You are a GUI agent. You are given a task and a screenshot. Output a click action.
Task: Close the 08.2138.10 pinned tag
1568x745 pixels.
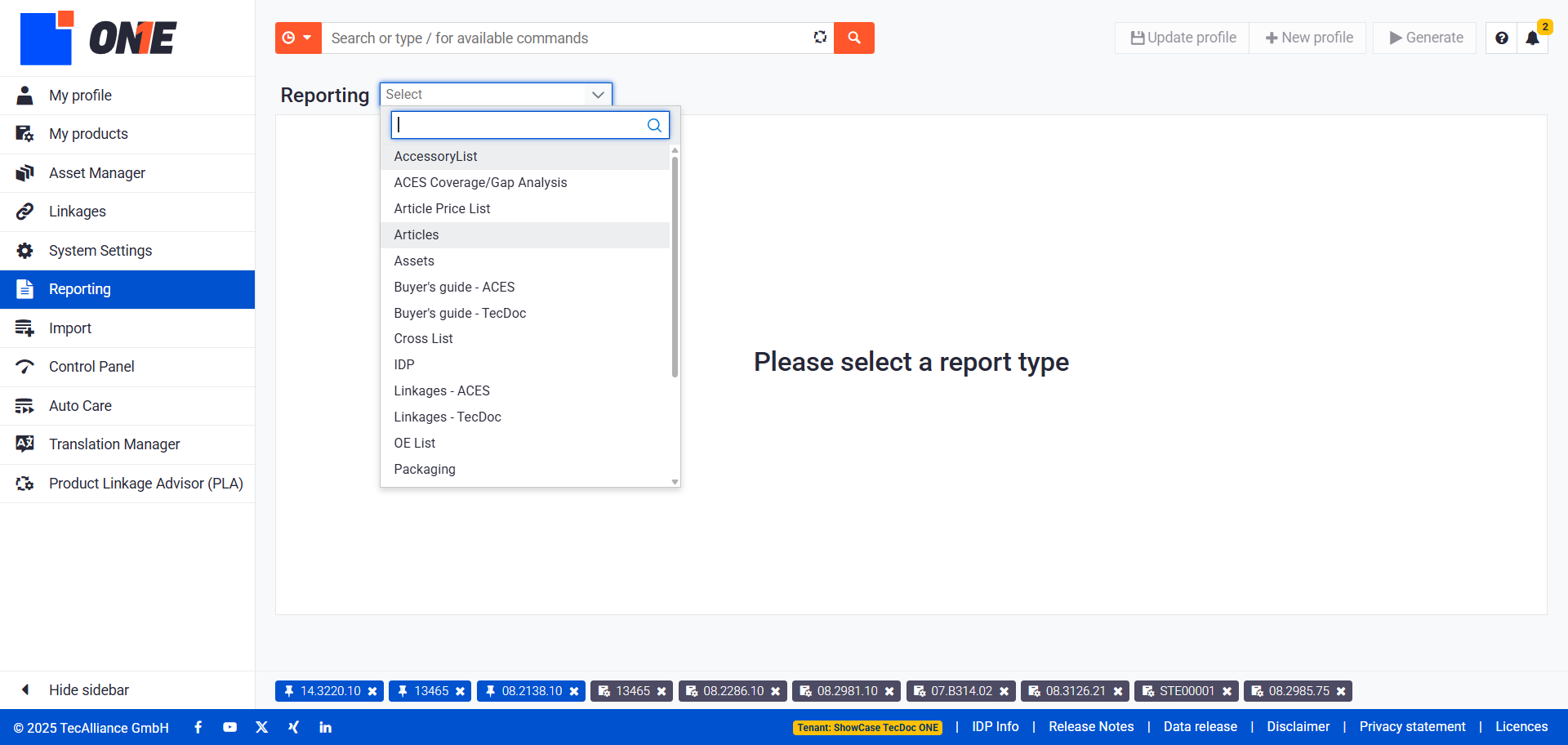coord(574,691)
